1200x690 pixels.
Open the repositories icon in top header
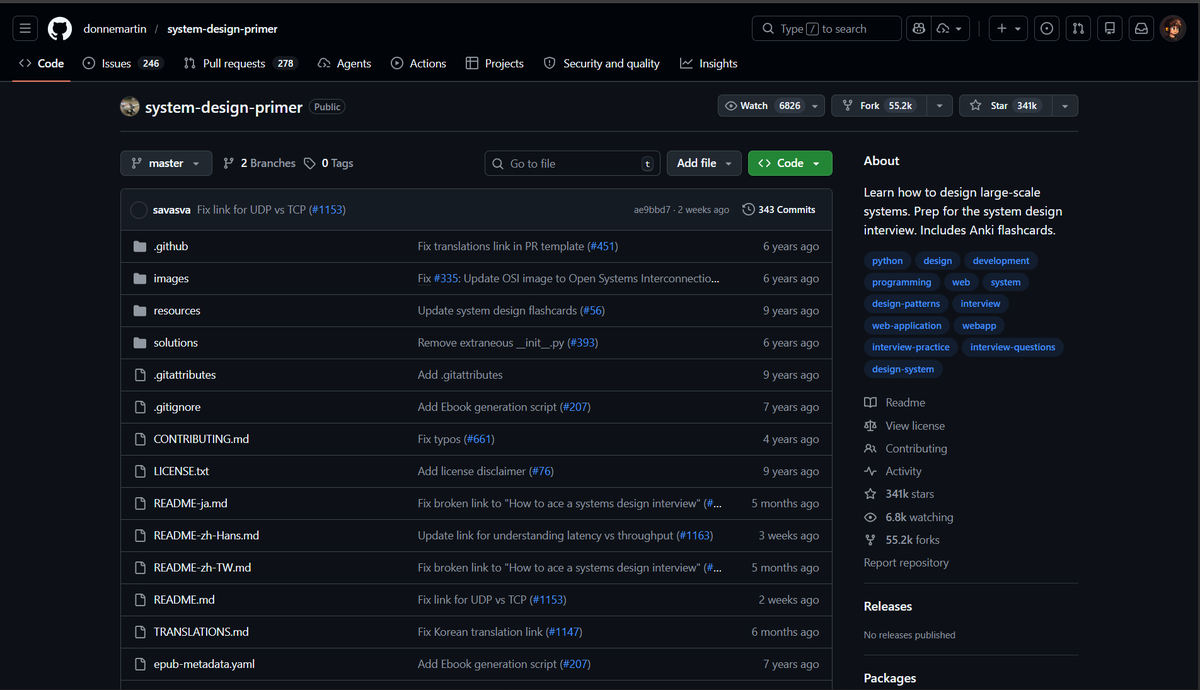(x=1109, y=29)
